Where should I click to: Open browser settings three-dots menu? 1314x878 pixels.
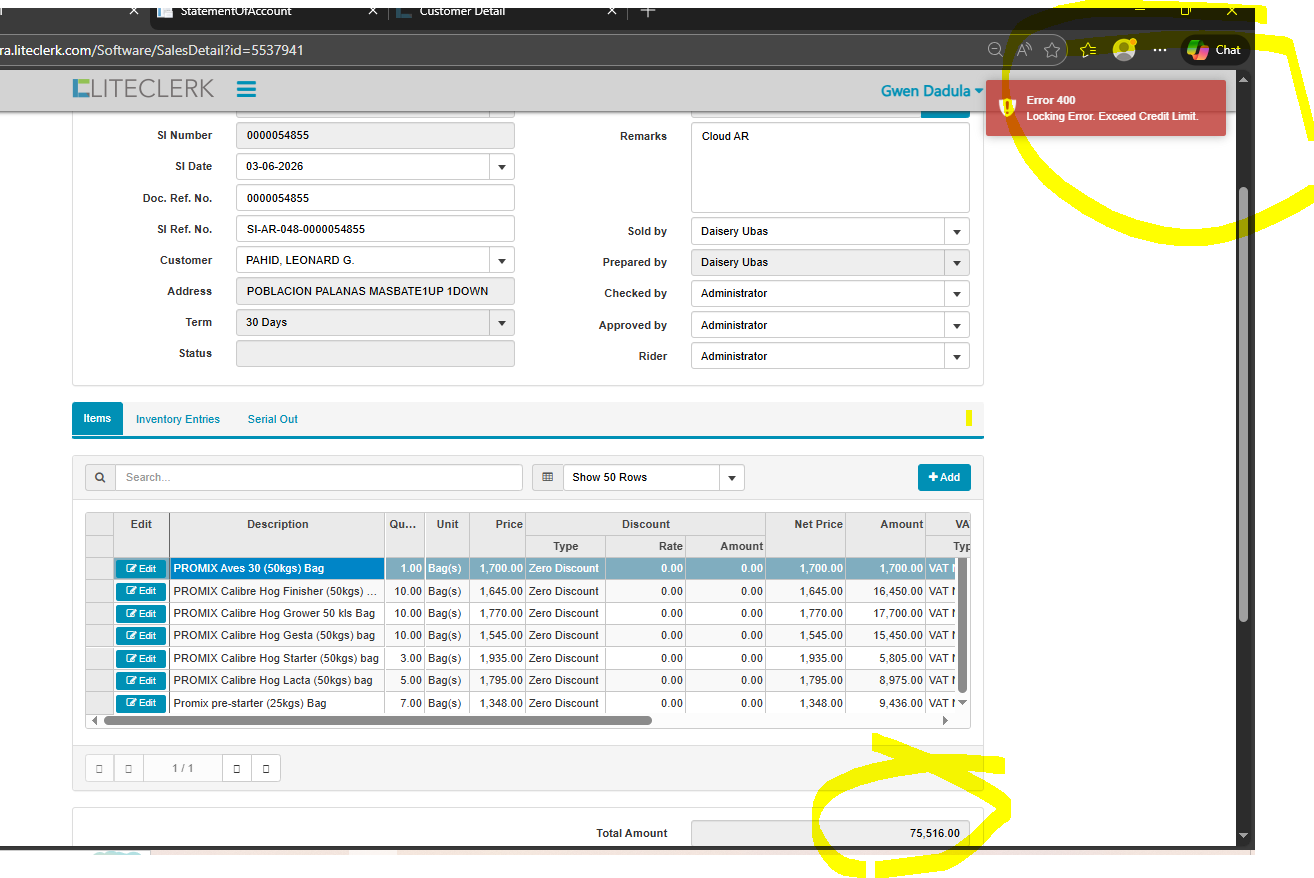click(x=1160, y=50)
